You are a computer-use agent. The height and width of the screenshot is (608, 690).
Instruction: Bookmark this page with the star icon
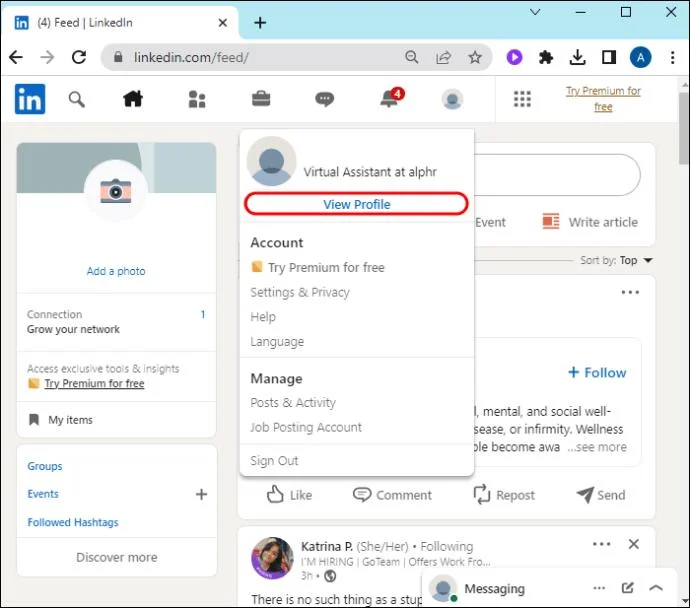[x=475, y=57]
